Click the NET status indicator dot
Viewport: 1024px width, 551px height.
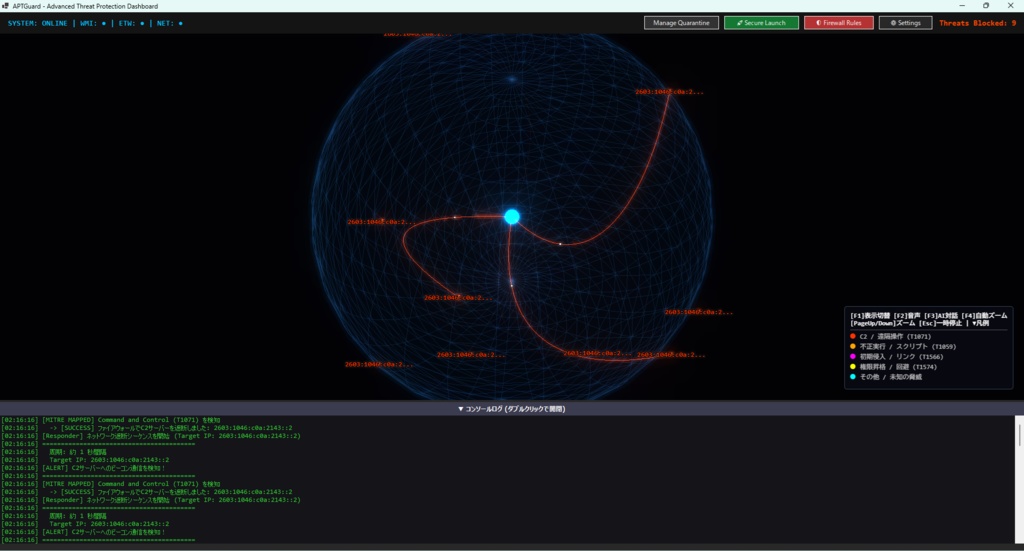[x=181, y=24]
